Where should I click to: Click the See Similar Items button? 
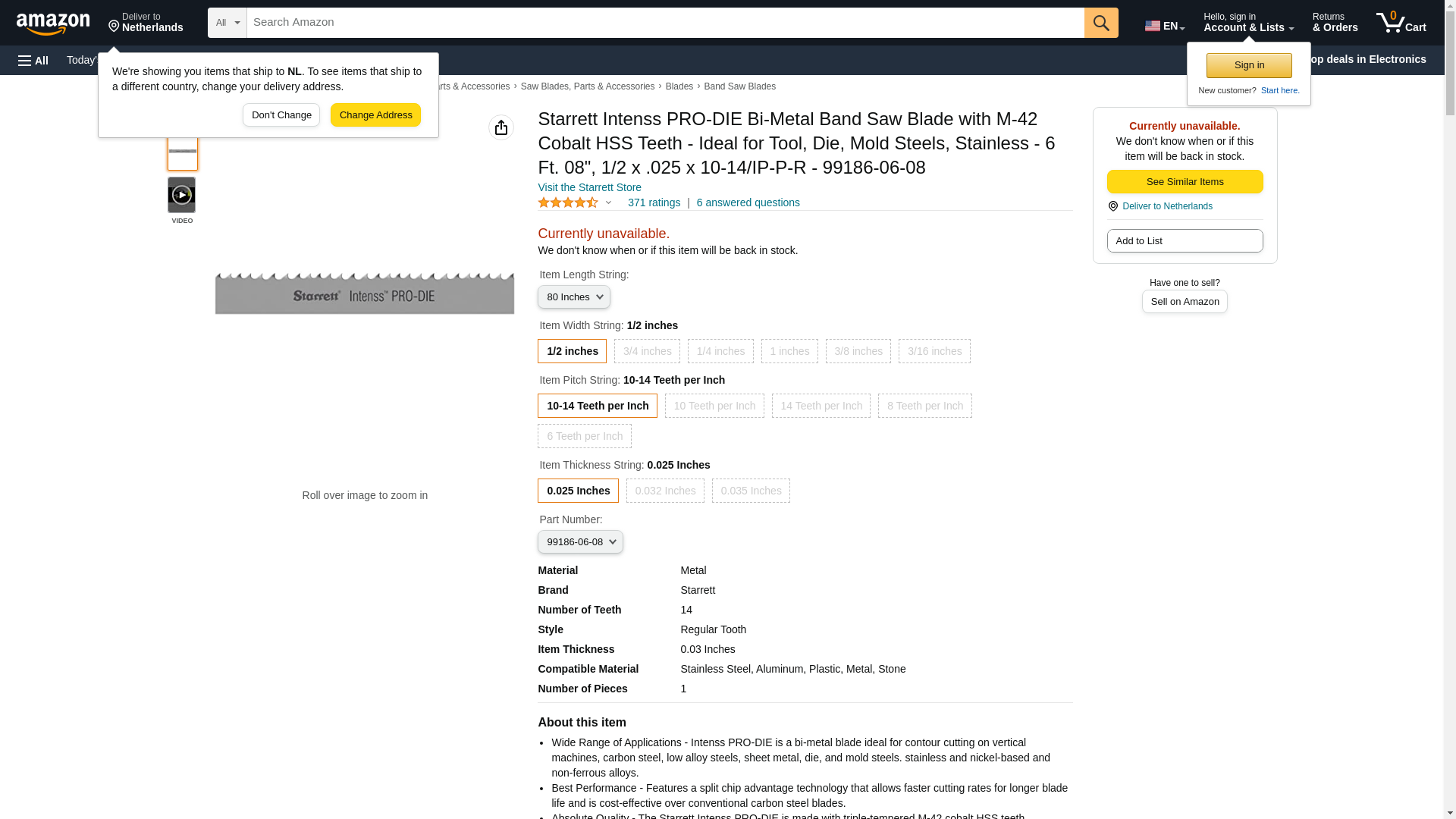(x=1185, y=181)
